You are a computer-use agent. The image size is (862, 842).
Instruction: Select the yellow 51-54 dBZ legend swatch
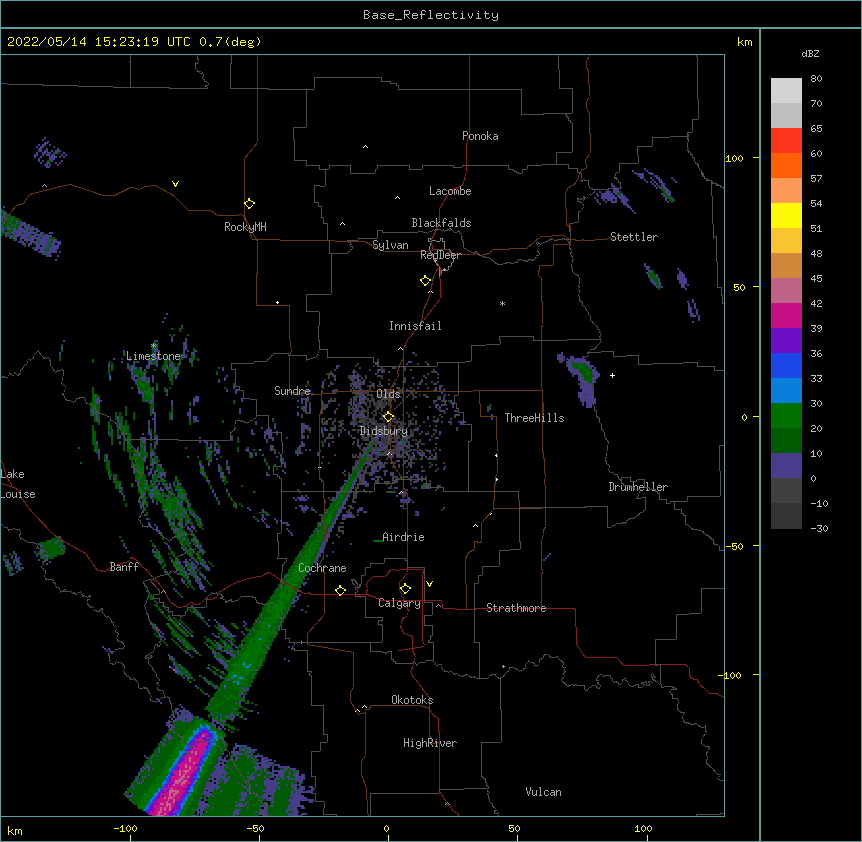[x=786, y=215]
